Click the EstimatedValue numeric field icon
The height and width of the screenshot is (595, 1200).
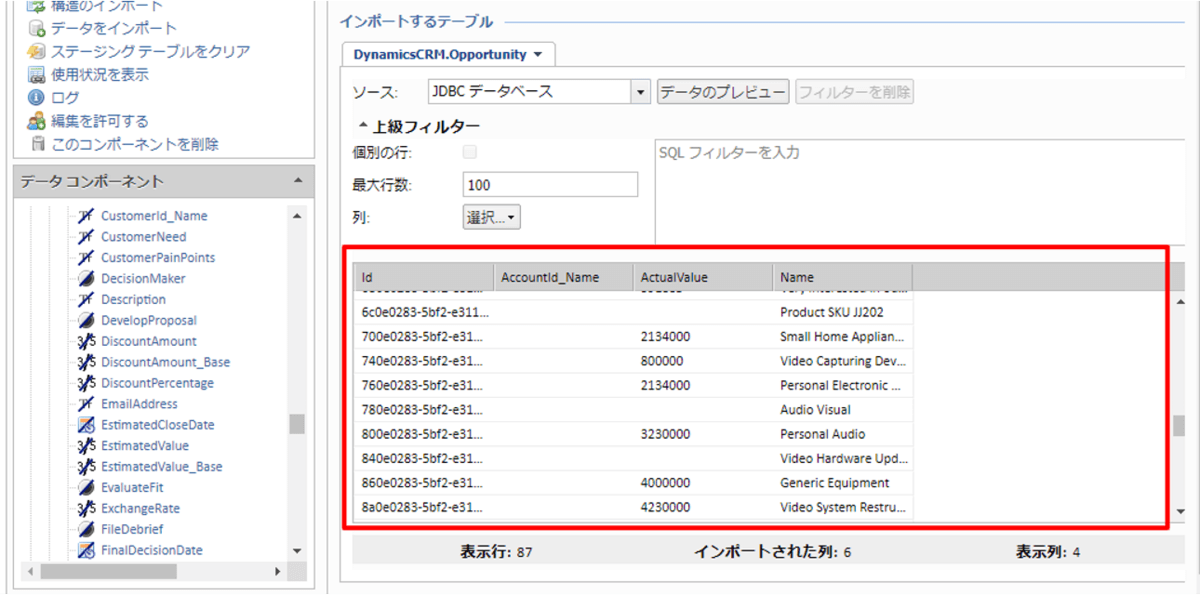coord(86,446)
